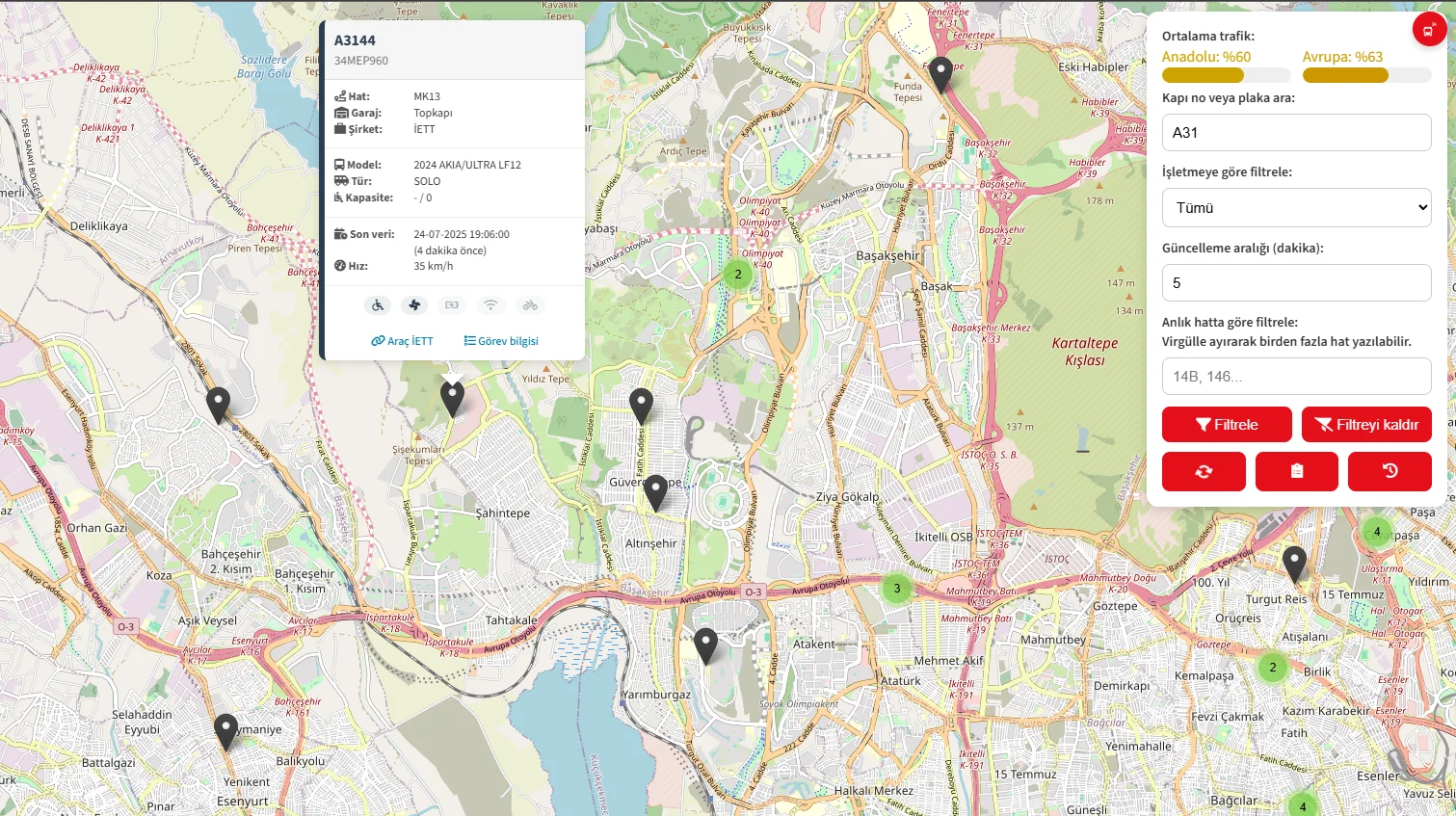Click the bicycle feature icon
Image resolution: width=1456 pixels, height=816 pixels.
click(529, 305)
